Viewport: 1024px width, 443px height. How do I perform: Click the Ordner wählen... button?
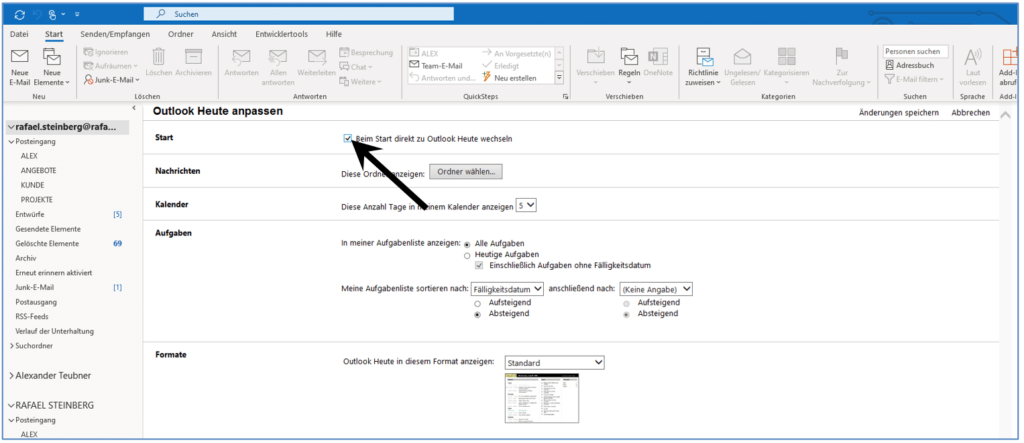click(x=466, y=172)
